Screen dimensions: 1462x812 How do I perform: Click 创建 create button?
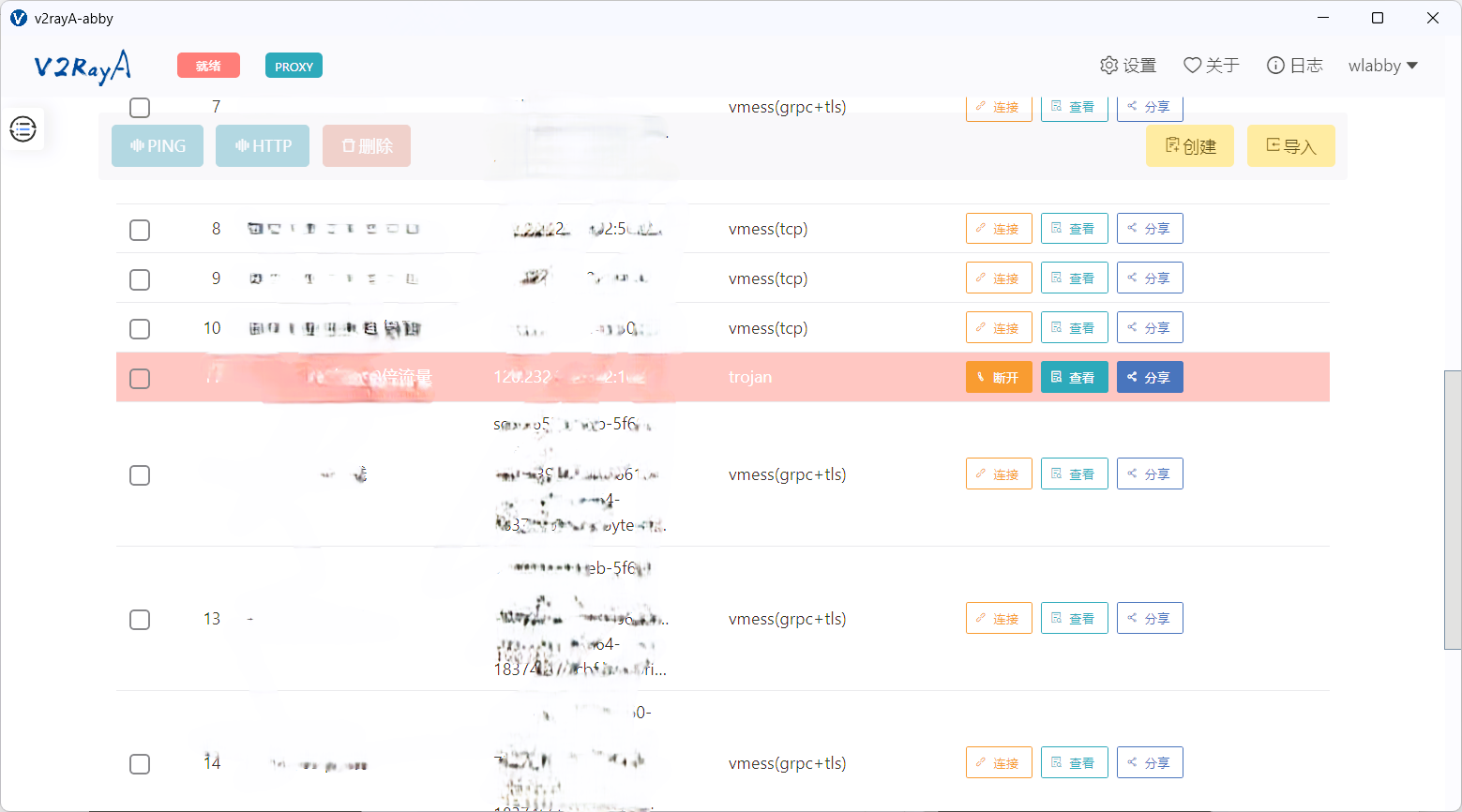click(x=1190, y=146)
